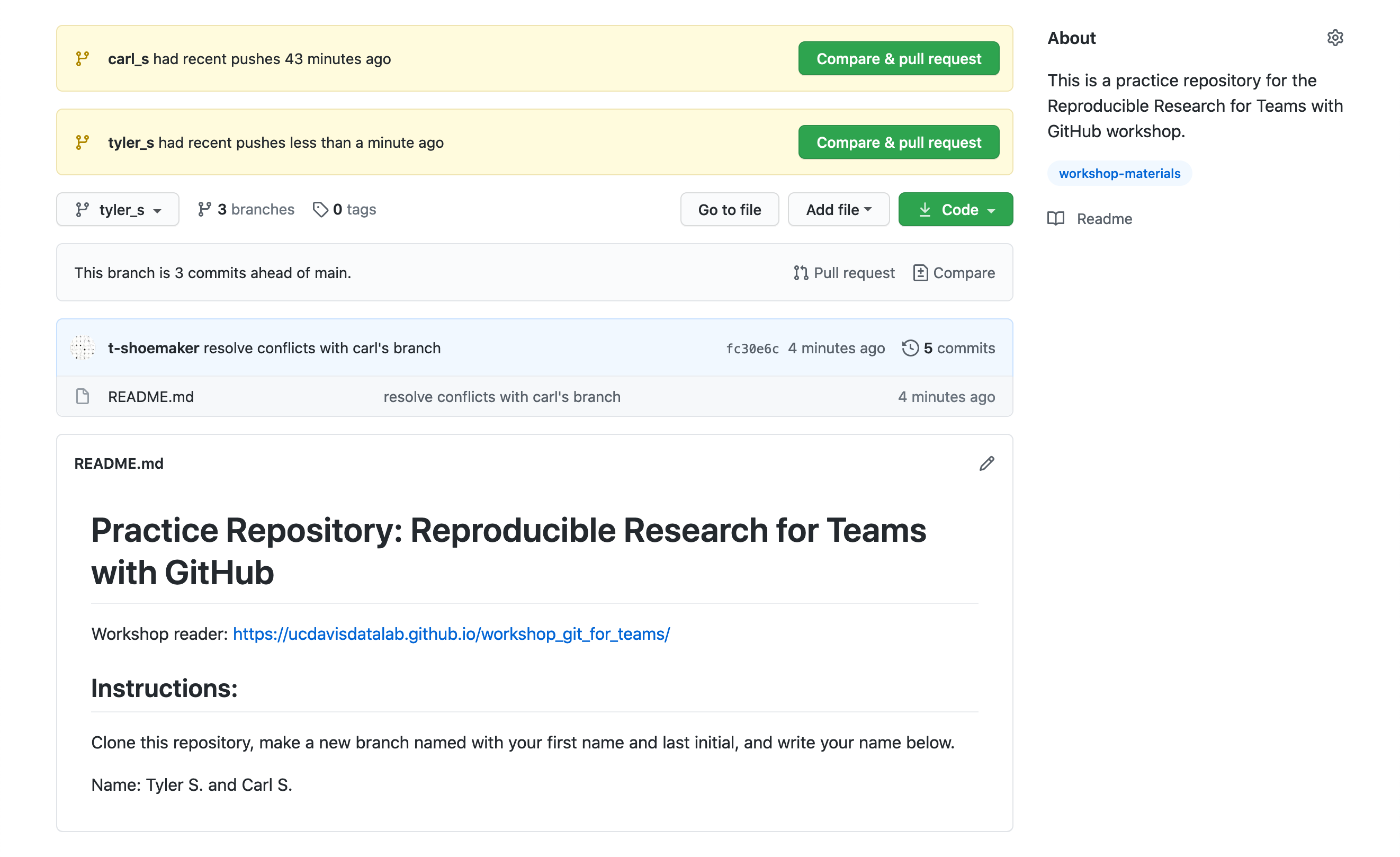This screenshot has height=857, width=1400.
Task: Click carl_s branch name in push notice
Action: pyautogui.click(x=129, y=59)
